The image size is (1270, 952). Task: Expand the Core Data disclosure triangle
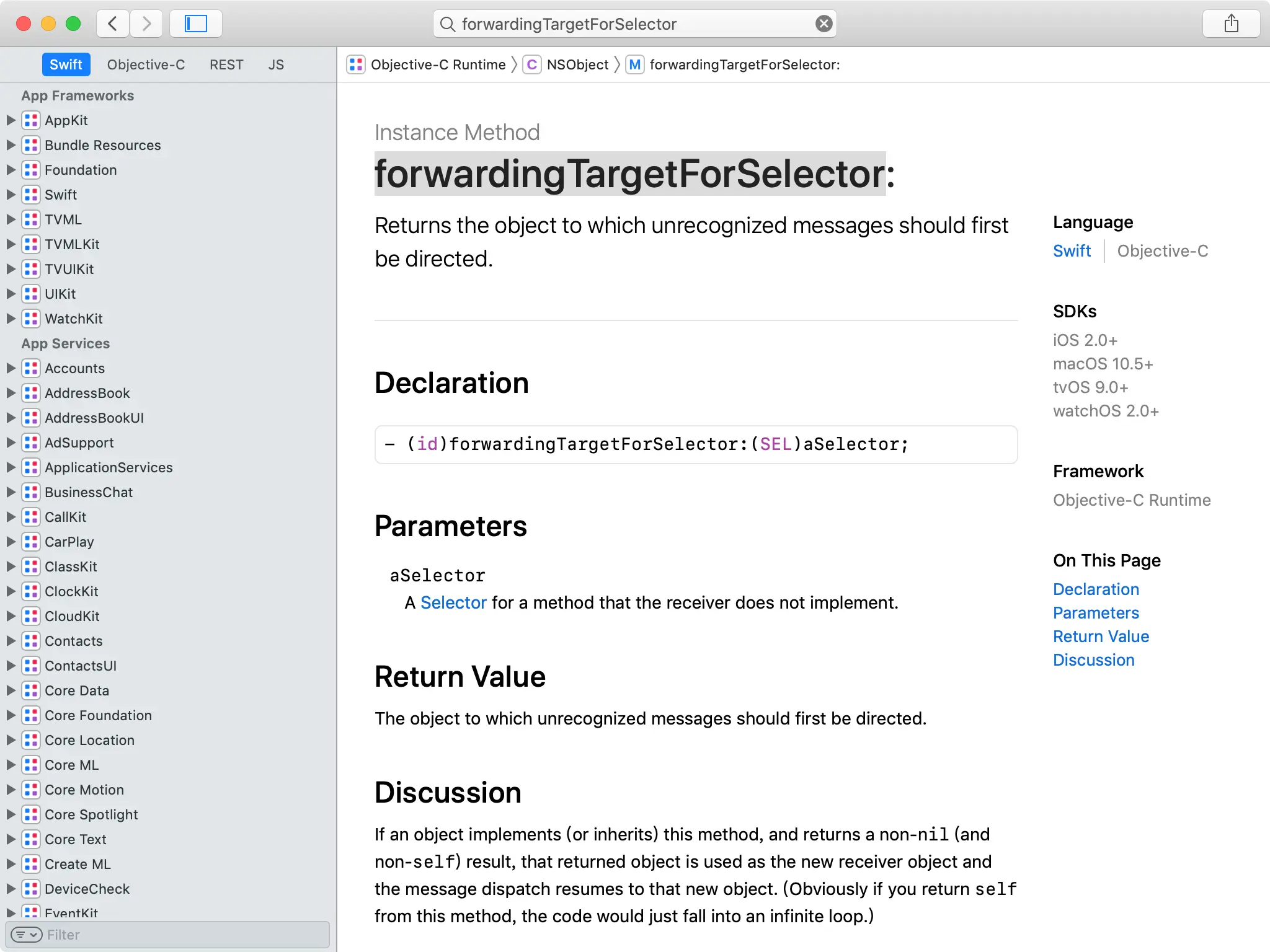pos(11,690)
